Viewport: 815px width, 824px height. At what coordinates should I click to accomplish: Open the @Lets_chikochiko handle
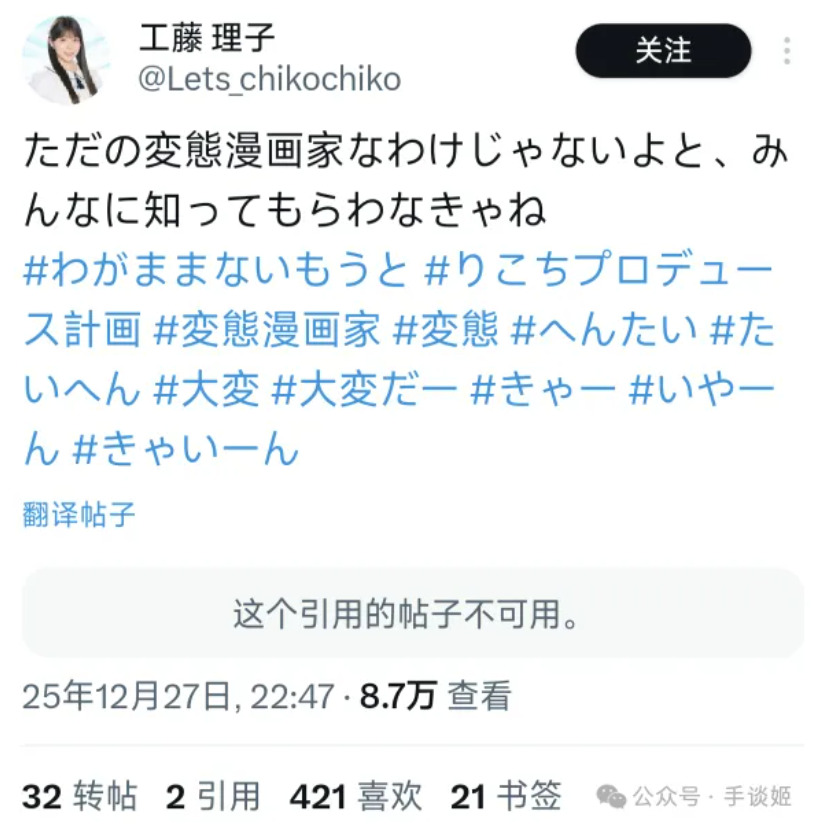pos(270,79)
